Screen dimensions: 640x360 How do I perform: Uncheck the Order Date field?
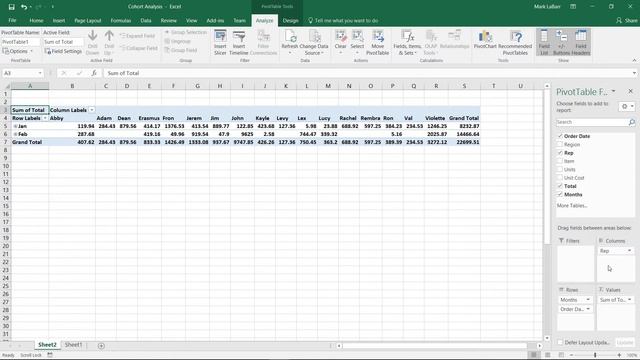click(x=560, y=136)
